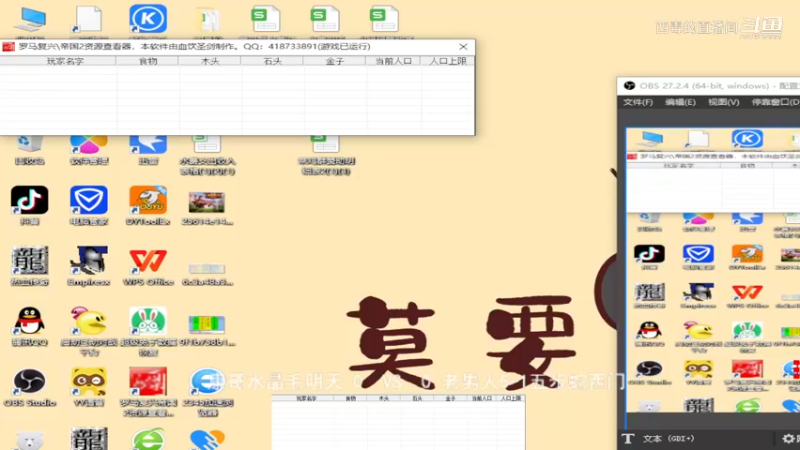Viewport: 800px width, 450px height.
Task: Open the Kugou music blue K desktop icon
Action: click(x=148, y=19)
